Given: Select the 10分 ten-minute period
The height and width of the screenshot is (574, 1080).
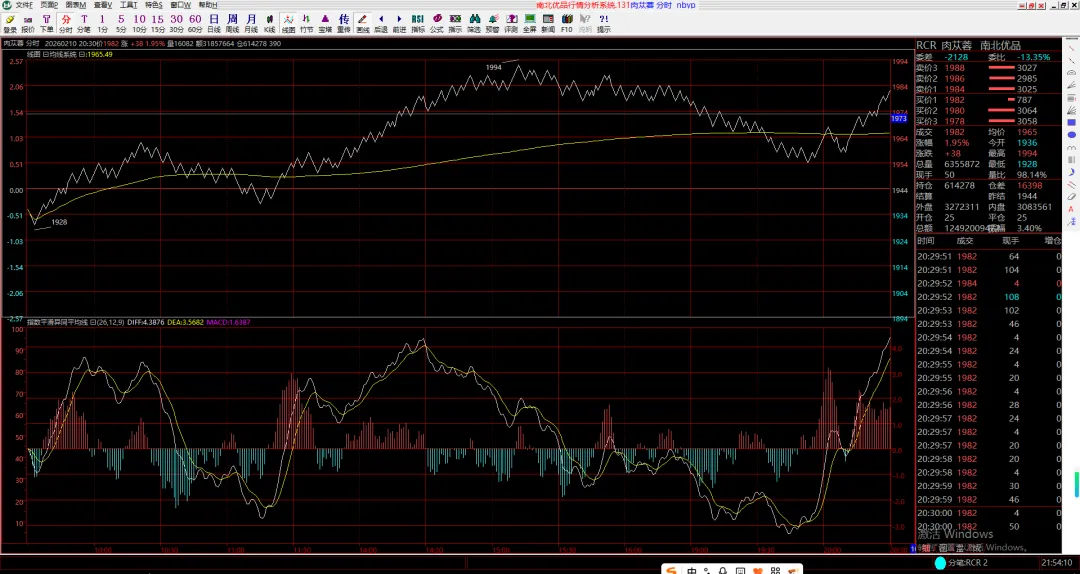Looking at the screenshot, I should [140, 23].
